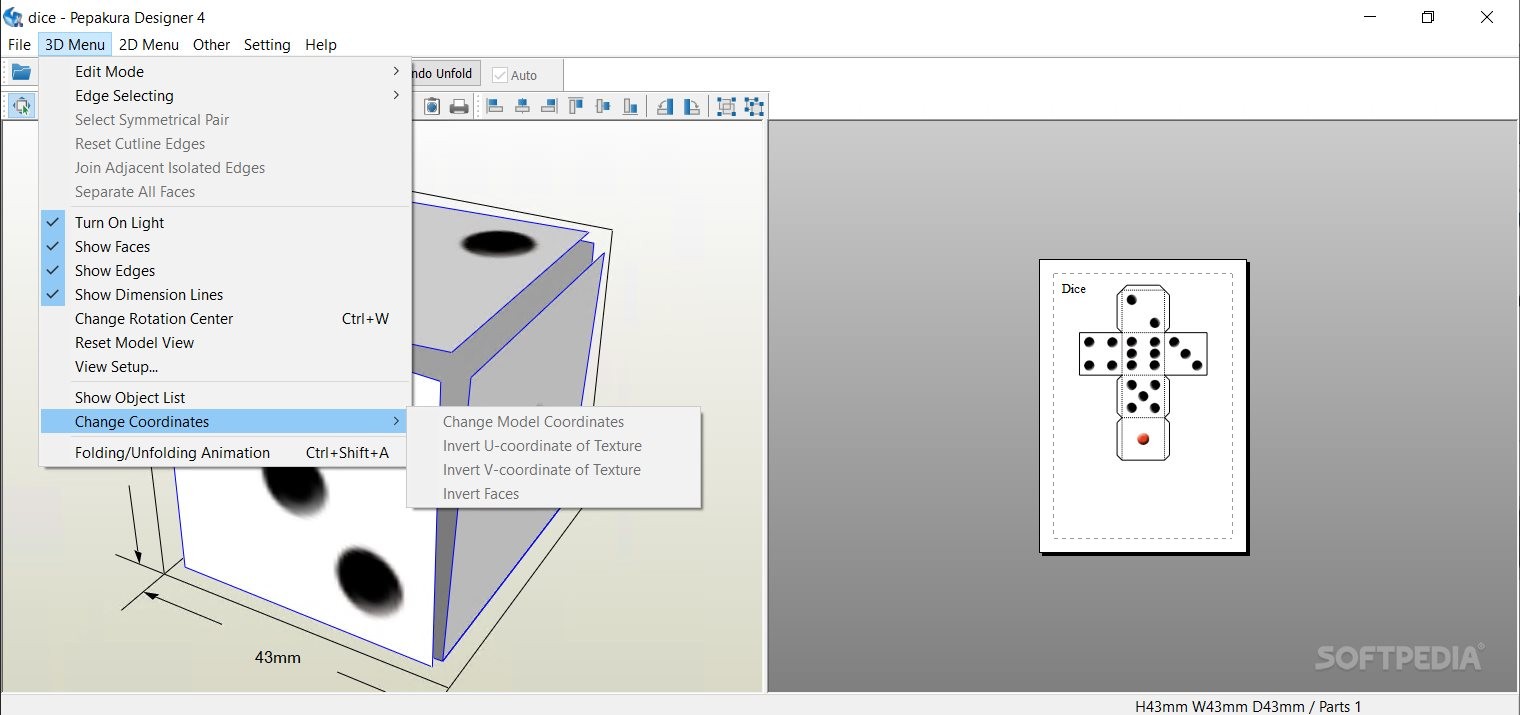Select the rotate/select tool in the 2D toolbar
Image resolution: width=1520 pixels, height=715 pixels.
coord(21,106)
